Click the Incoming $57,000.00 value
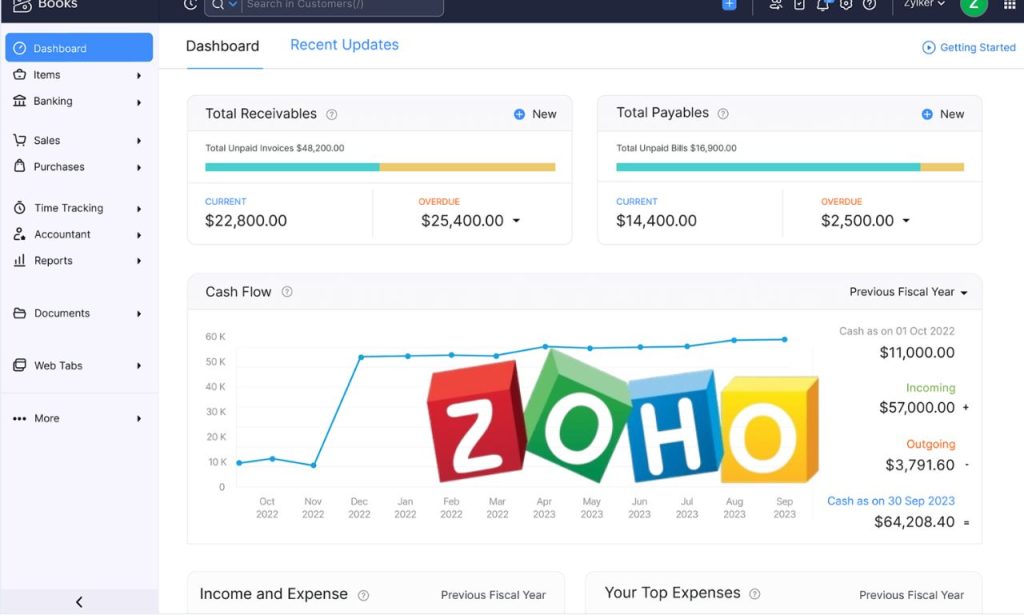1024x615 pixels. click(917, 407)
